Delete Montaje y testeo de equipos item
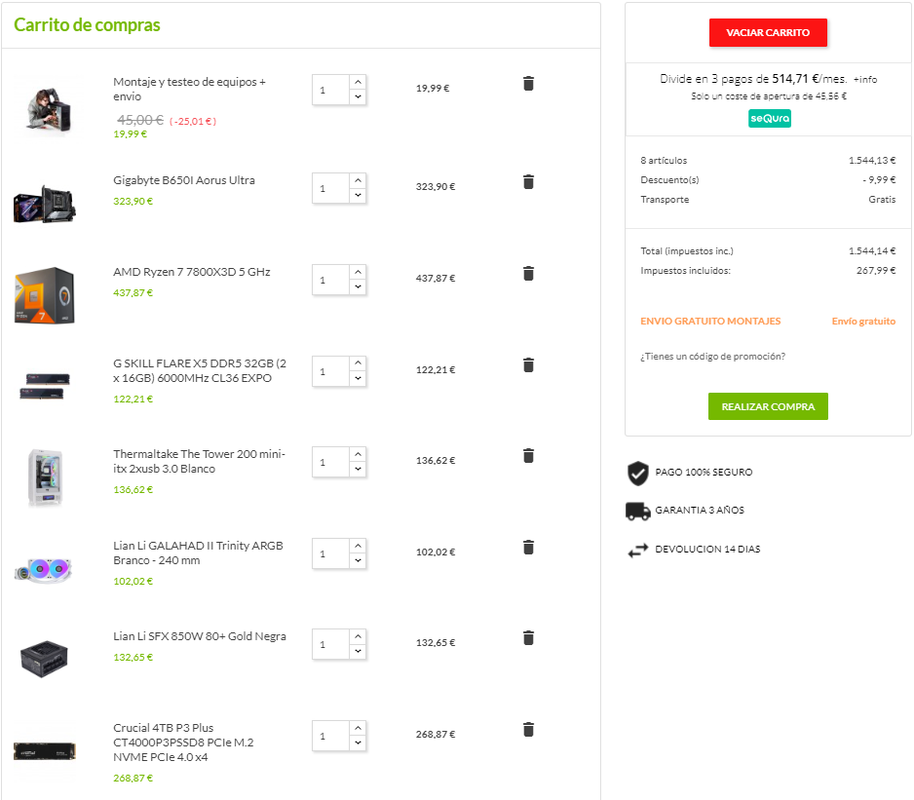The height and width of the screenshot is (800, 914). (x=528, y=83)
